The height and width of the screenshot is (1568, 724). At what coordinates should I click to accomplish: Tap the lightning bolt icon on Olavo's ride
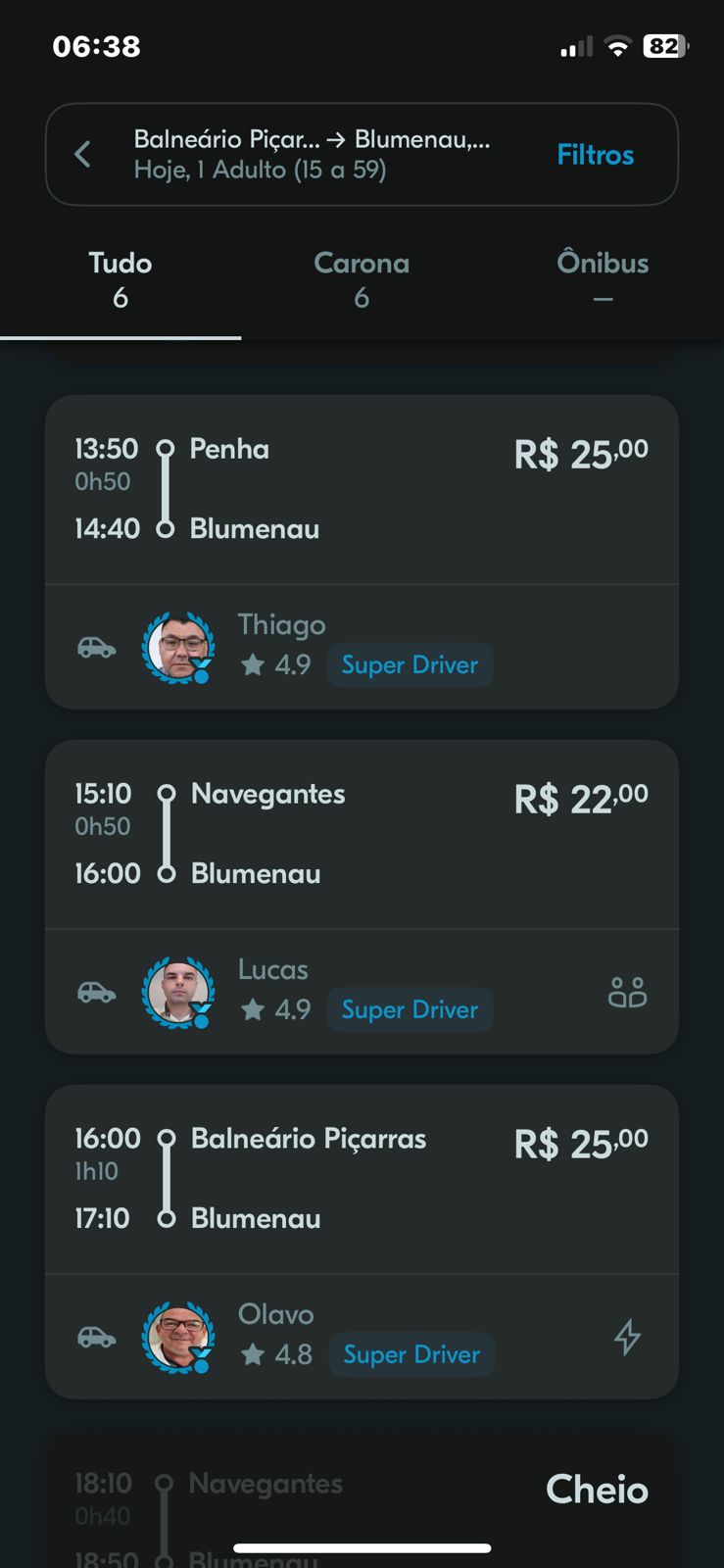pos(627,1337)
